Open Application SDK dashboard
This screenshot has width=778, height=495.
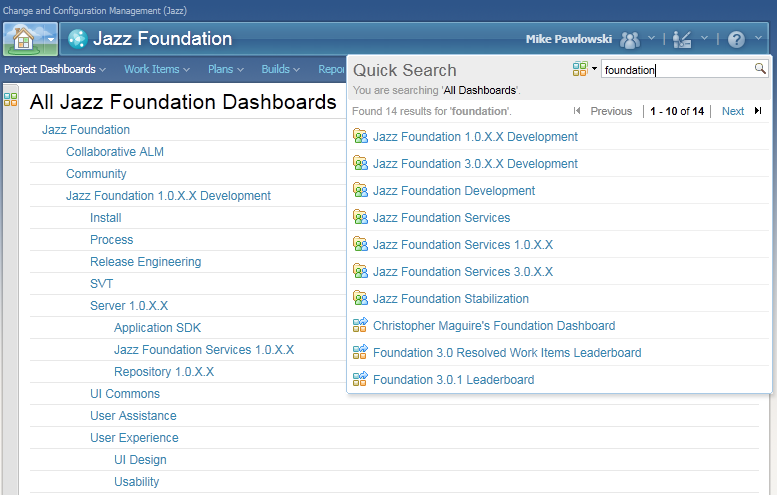[x=157, y=328]
